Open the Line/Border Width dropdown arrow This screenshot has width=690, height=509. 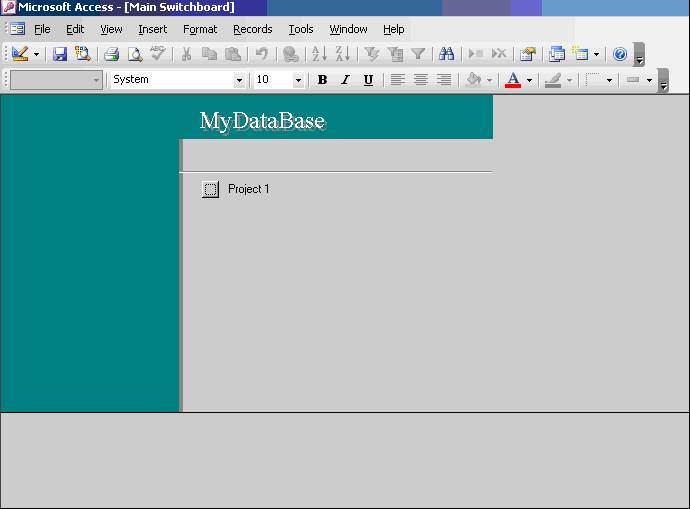(609, 80)
